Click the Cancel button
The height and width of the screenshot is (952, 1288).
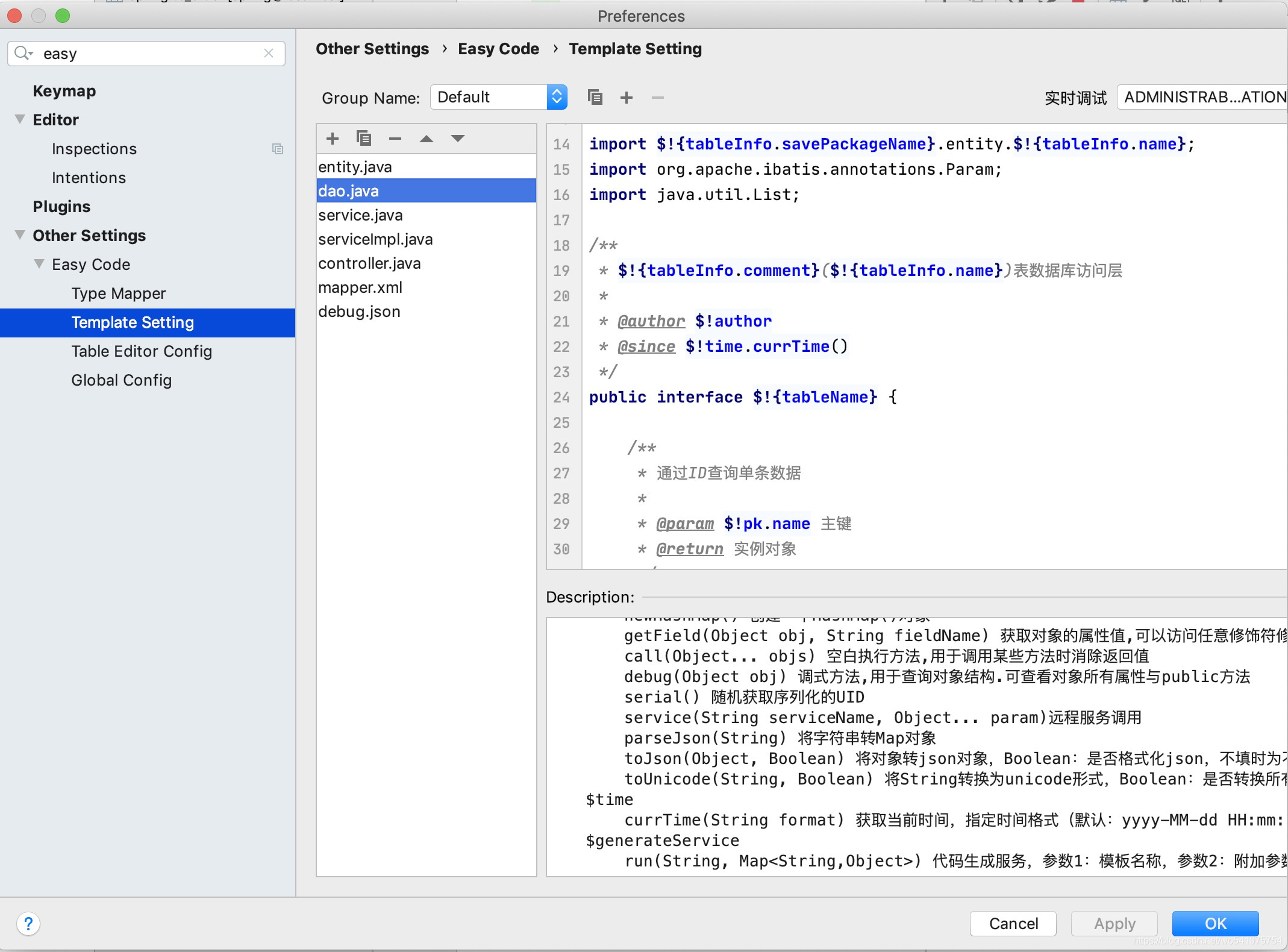point(1013,923)
